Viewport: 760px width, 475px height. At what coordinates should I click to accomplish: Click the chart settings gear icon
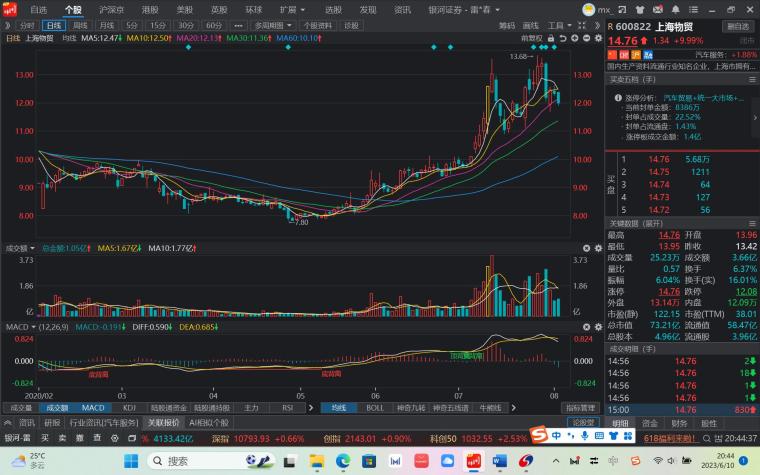coord(597,37)
